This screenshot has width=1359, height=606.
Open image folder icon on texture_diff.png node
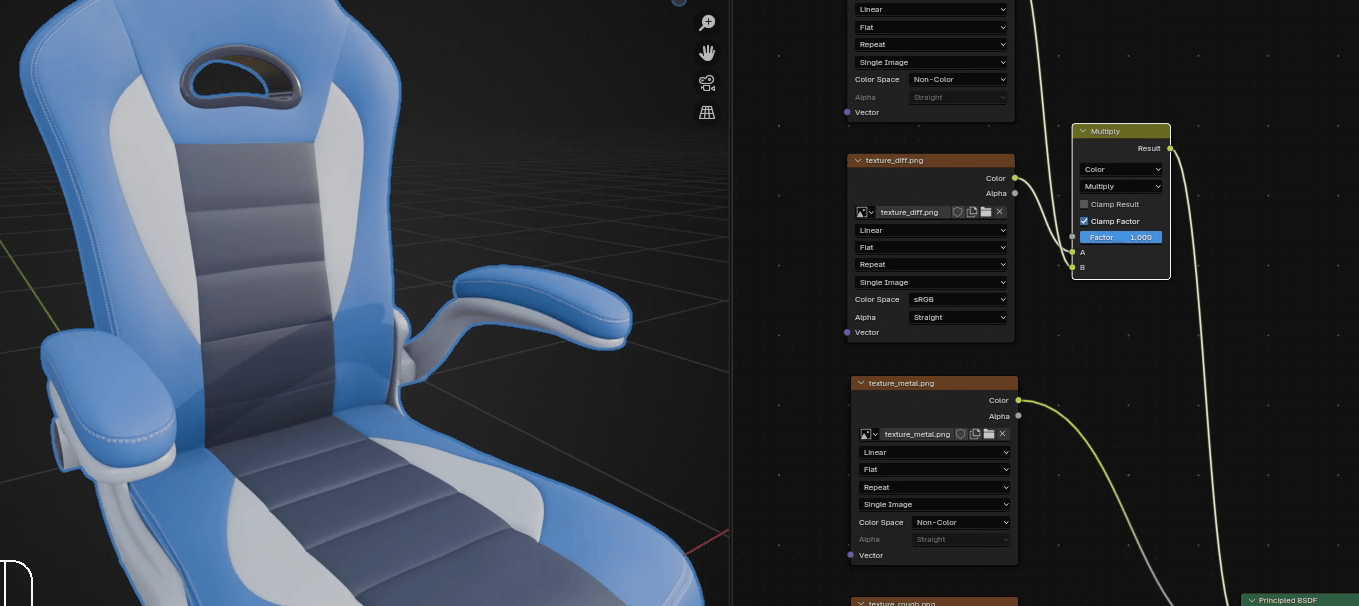pyautogui.click(x=985, y=212)
